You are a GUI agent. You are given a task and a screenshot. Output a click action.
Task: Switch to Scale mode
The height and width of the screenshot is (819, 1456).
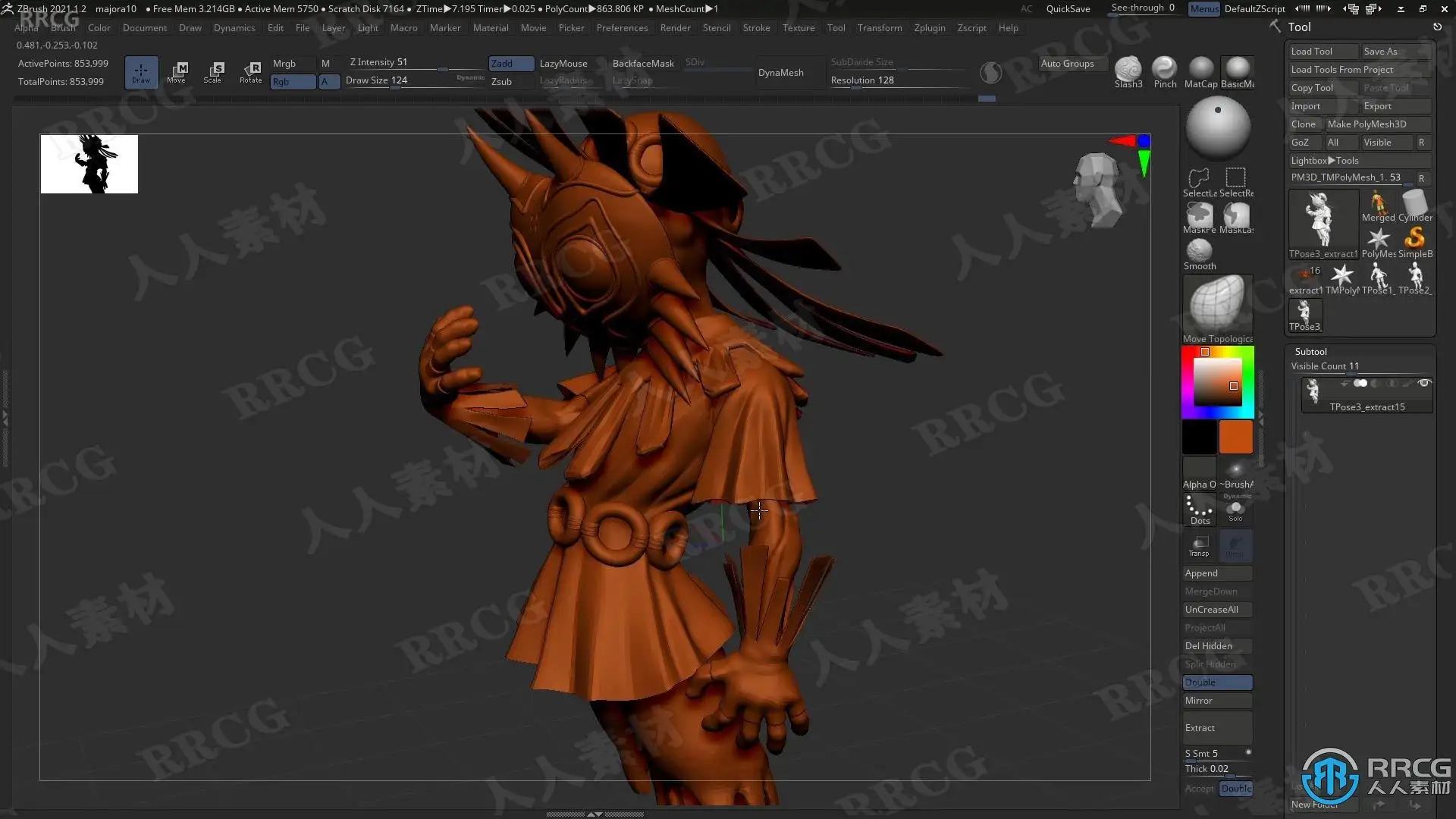(x=213, y=72)
